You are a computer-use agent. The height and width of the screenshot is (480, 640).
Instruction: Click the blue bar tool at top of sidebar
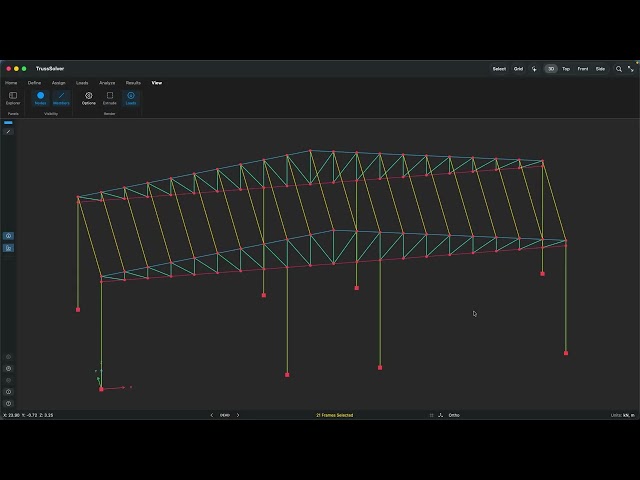[x=8, y=122]
